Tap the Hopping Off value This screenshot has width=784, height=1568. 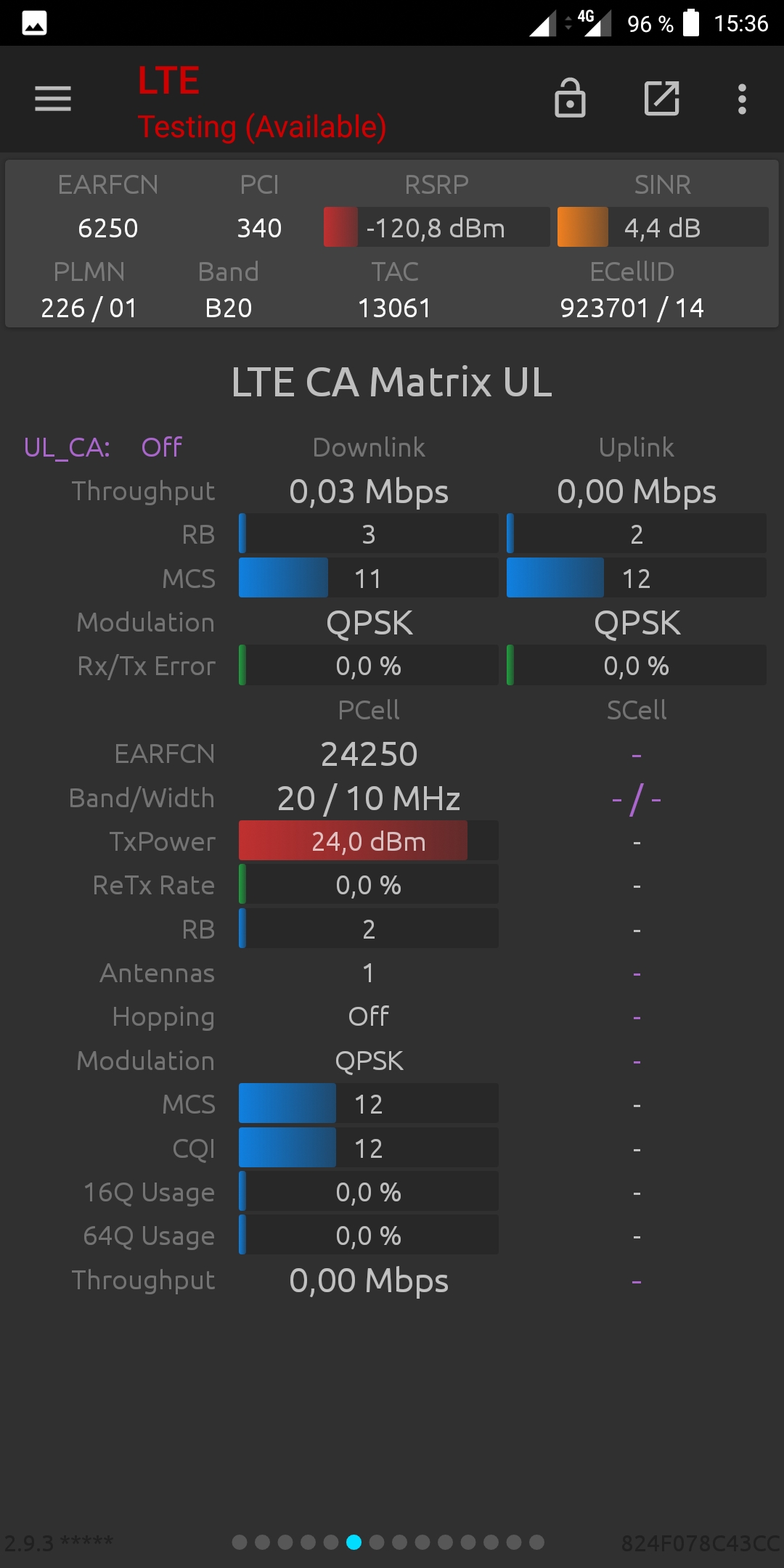[x=369, y=1016]
